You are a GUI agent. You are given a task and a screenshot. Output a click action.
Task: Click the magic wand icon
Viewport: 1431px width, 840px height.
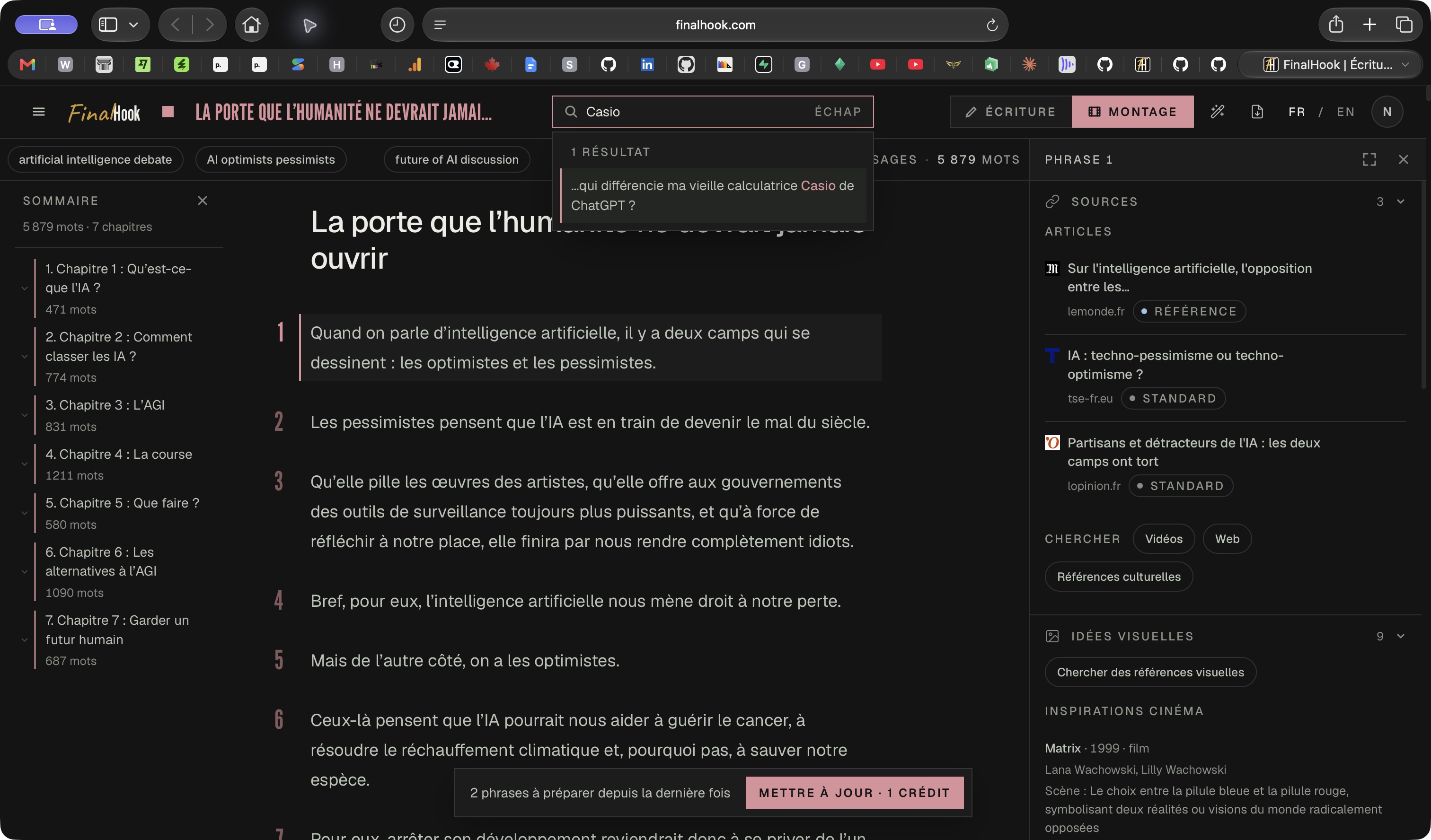tap(1218, 112)
